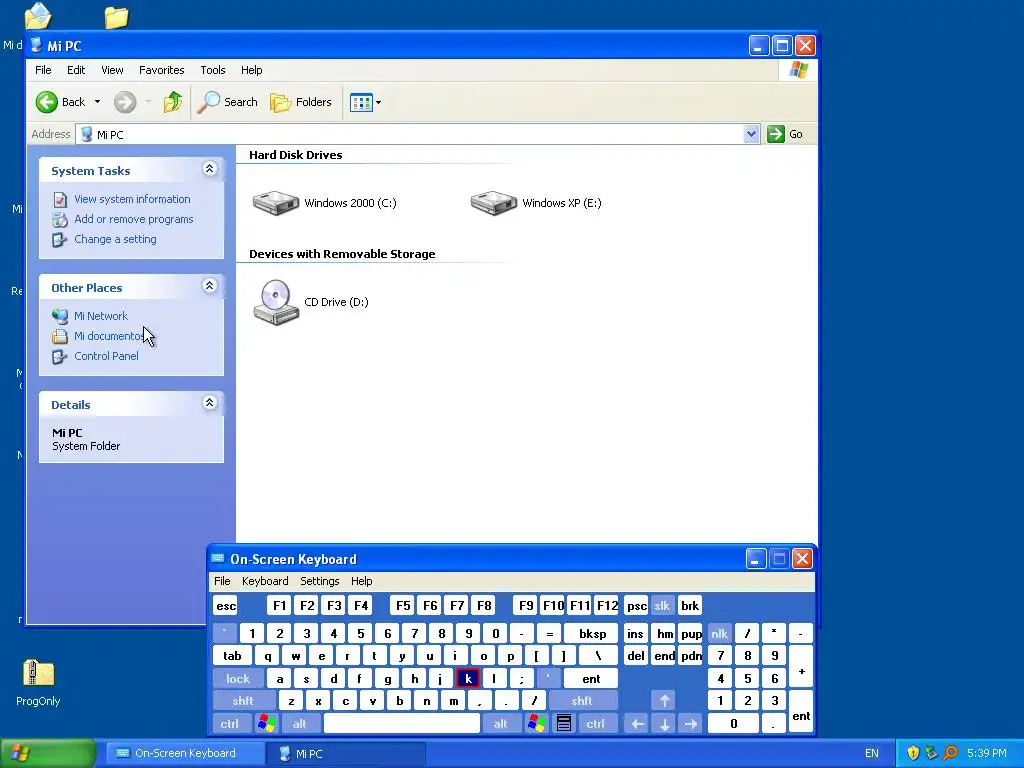Screen dimensions: 1024x768
Task: Toggle the right alt key on keyboard
Action: (500, 724)
